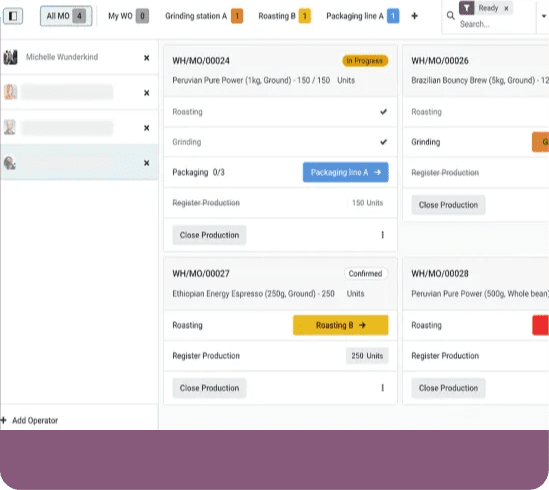Click the 250 Units button

coord(367,356)
